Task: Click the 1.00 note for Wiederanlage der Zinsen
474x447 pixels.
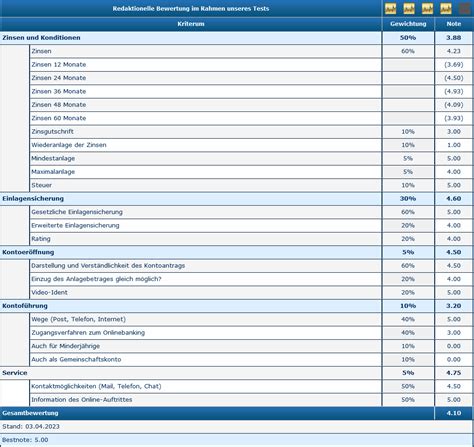Action: point(454,145)
